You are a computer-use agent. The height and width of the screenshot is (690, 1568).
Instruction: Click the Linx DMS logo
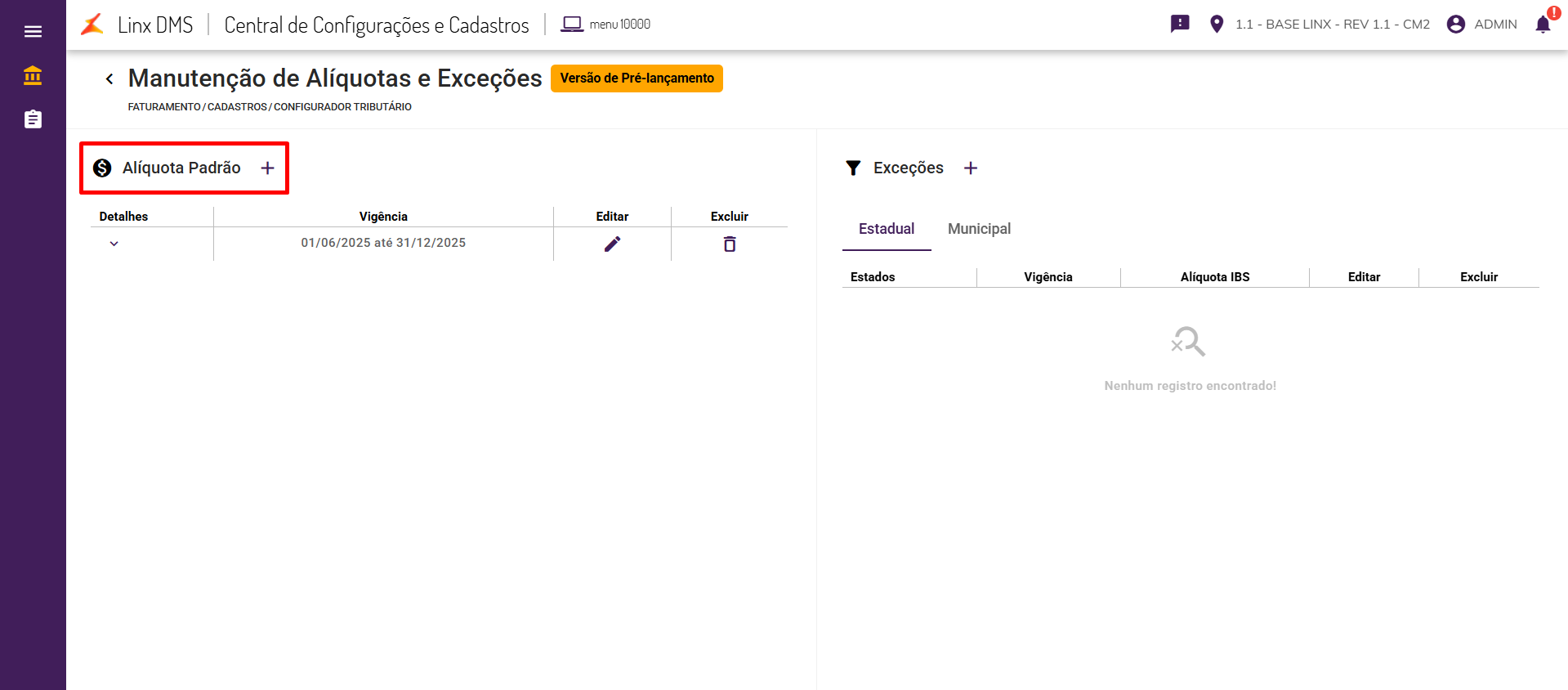click(92, 25)
